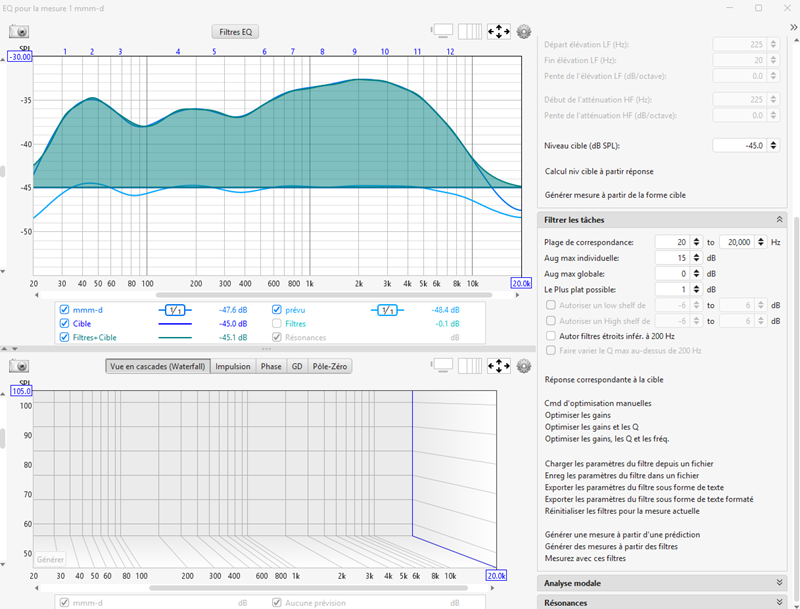Switch to the Phase tab

click(271, 366)
